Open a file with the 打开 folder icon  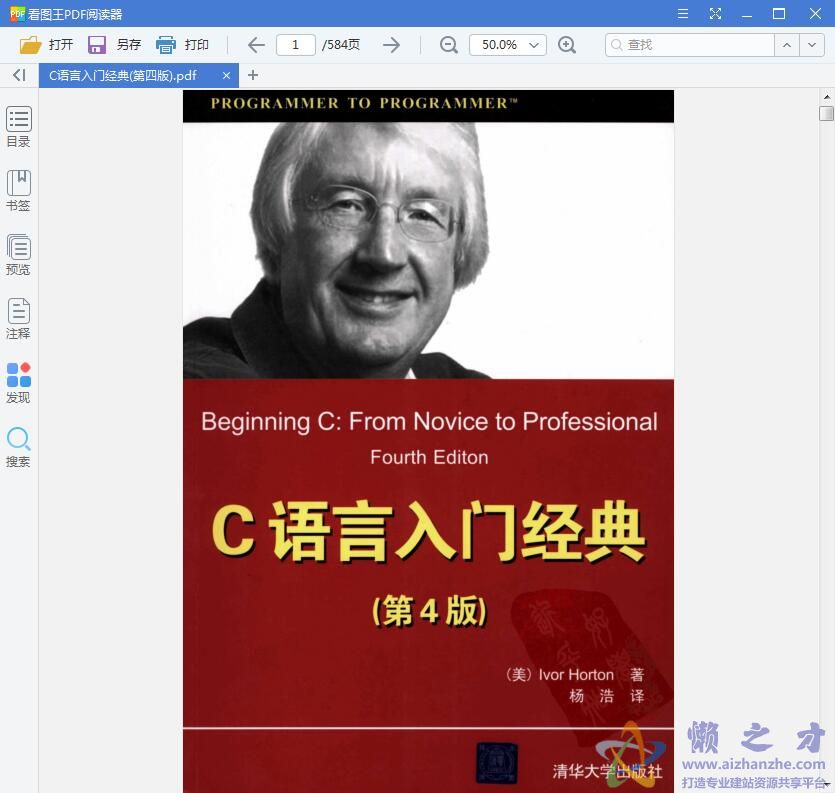[30, 45]
